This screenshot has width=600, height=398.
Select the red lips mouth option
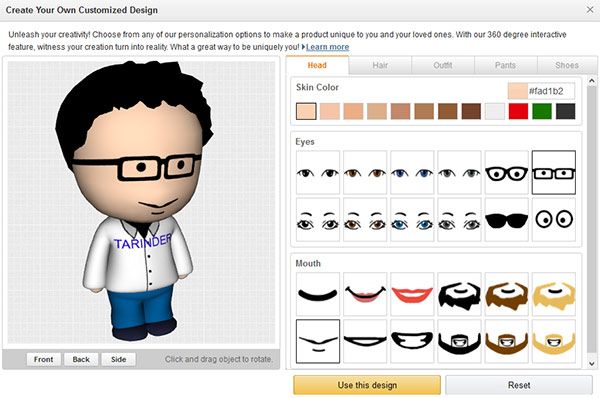pos(412,294)
